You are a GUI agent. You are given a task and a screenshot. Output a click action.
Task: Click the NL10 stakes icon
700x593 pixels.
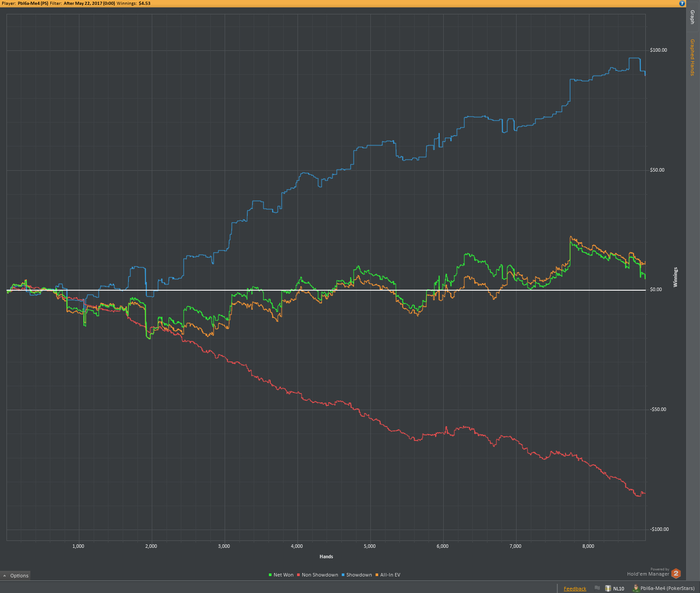608,588
